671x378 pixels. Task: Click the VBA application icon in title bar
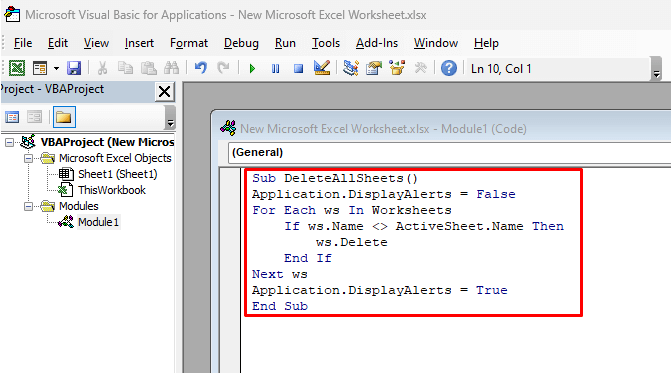12,15
